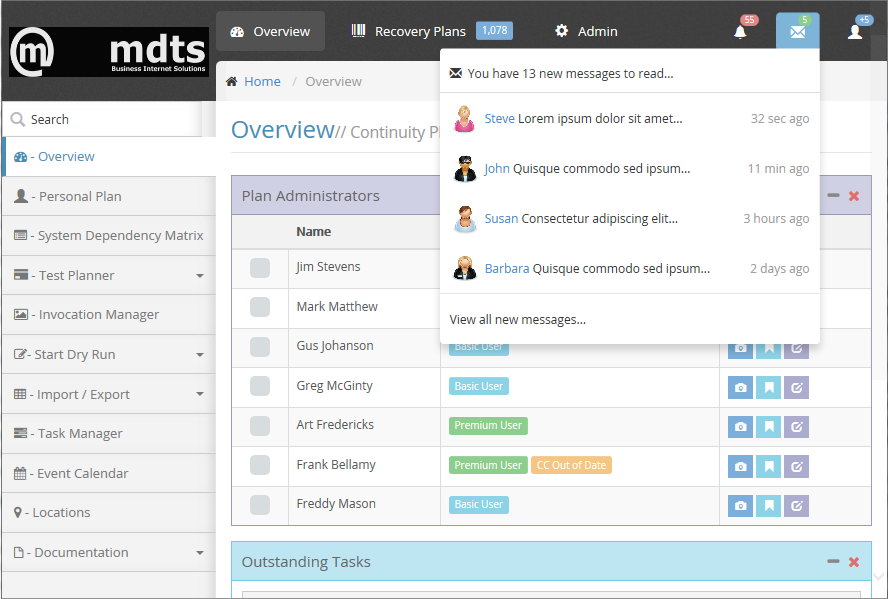The width and height of the screenshot is (888, 599).
Task: Open View all new messages link
Action: pyautogui.click(x=518, y=319)
